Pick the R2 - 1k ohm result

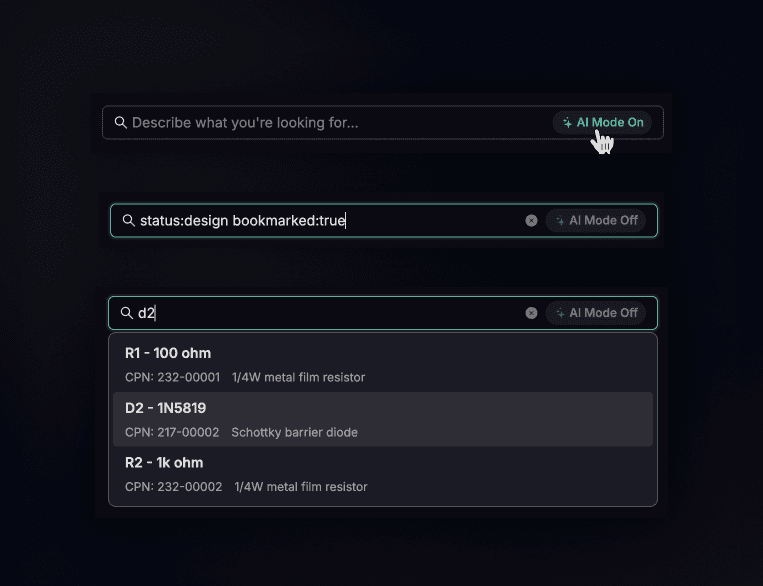point(164,463)
